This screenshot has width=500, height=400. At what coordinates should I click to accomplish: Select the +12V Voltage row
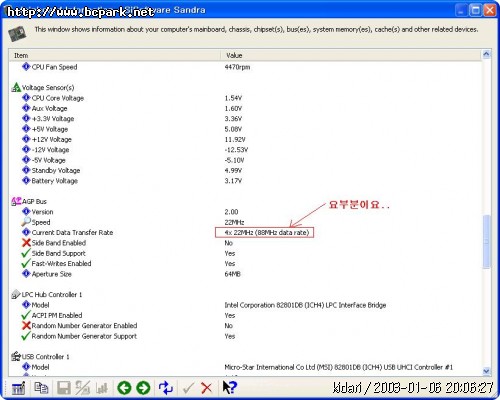tap(246, 139)
